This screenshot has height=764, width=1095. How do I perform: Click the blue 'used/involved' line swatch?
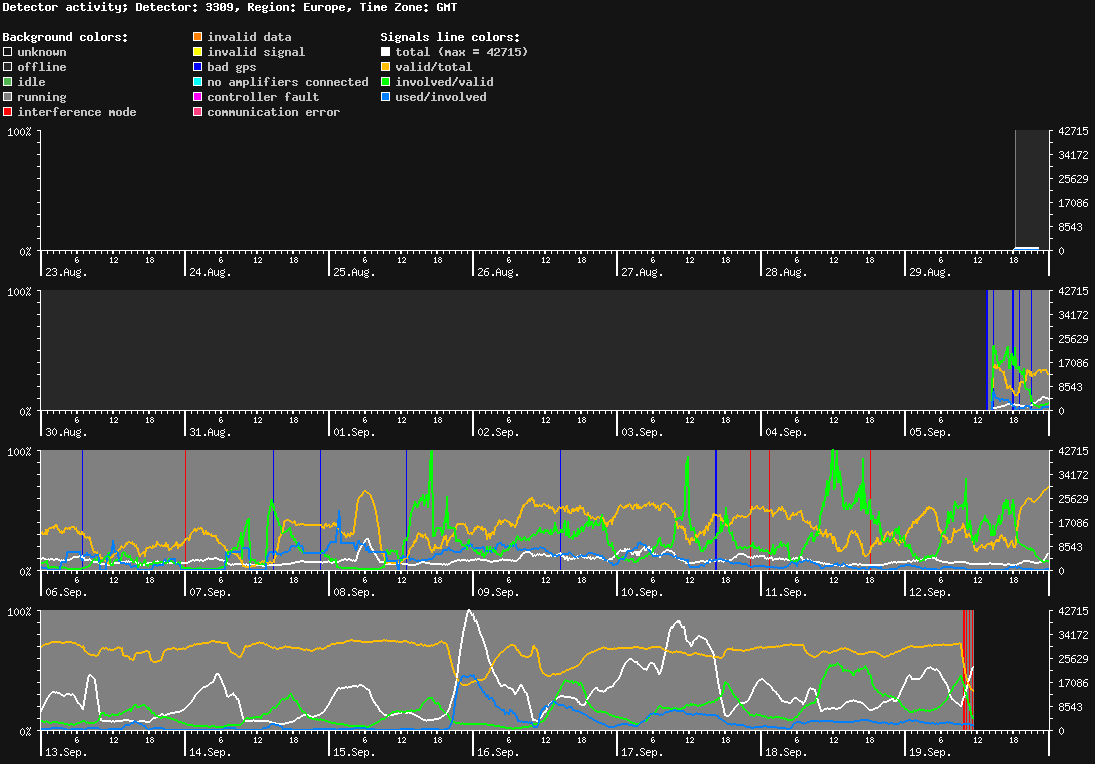pyautogui.click(x=385, y=97)
